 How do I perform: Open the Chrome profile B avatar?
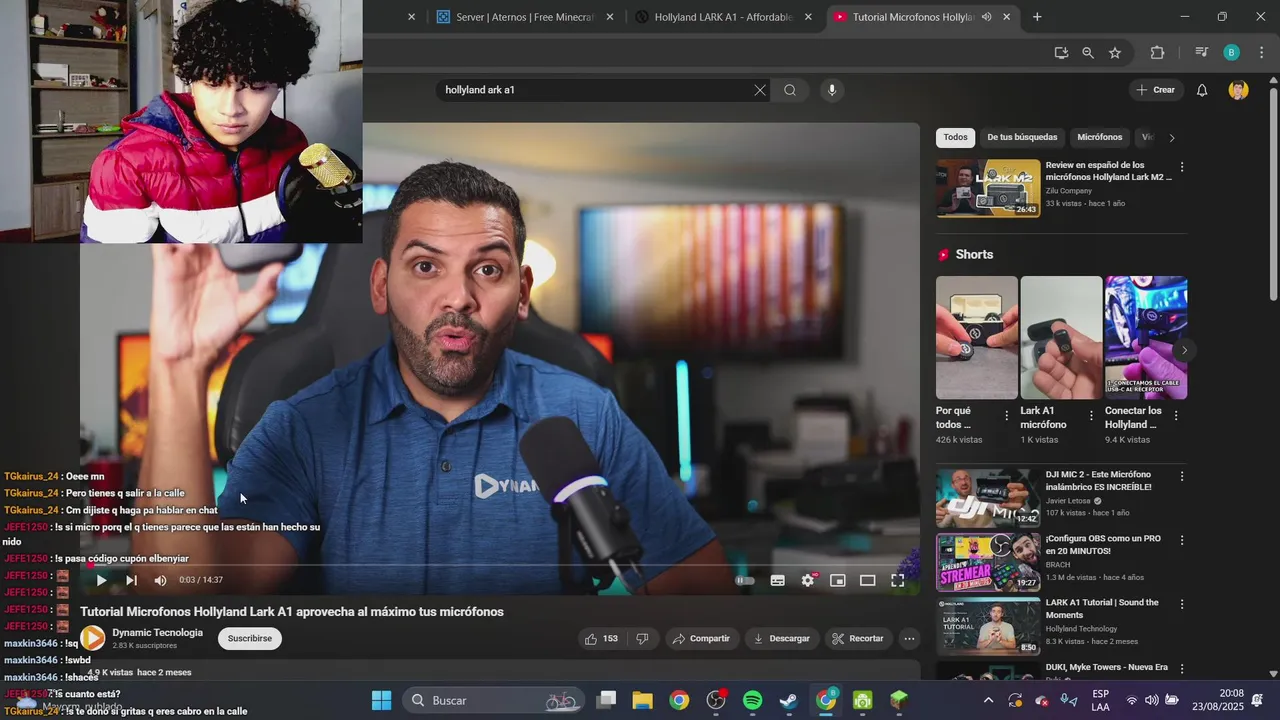(1232, 53)
